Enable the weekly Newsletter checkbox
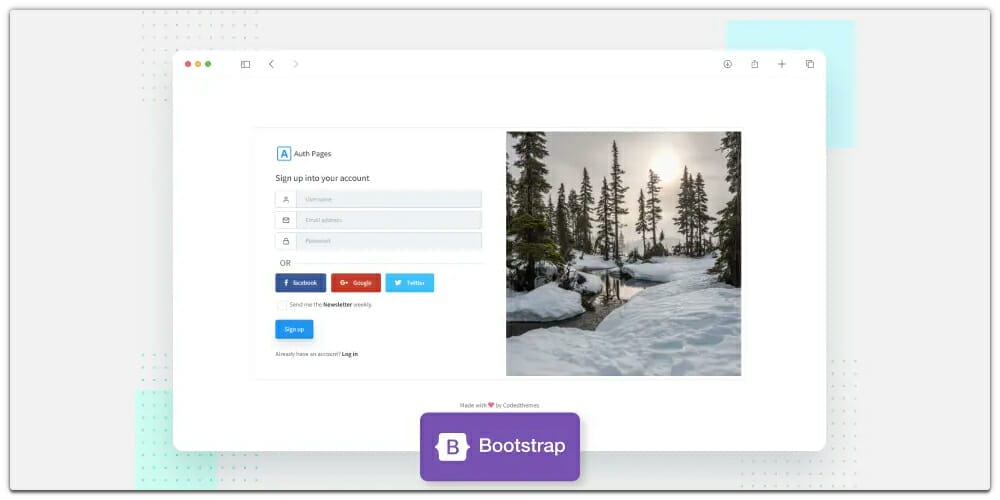 pos(282,305)
